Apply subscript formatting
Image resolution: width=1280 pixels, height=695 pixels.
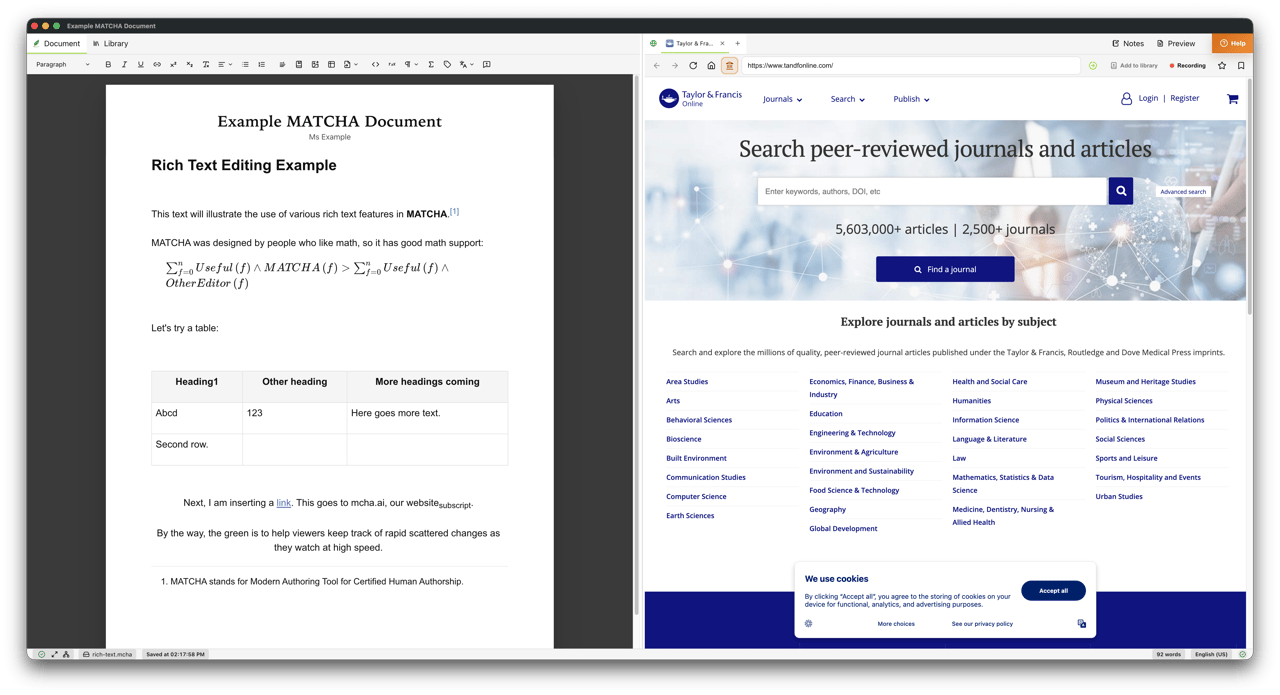tap(189, 64)
